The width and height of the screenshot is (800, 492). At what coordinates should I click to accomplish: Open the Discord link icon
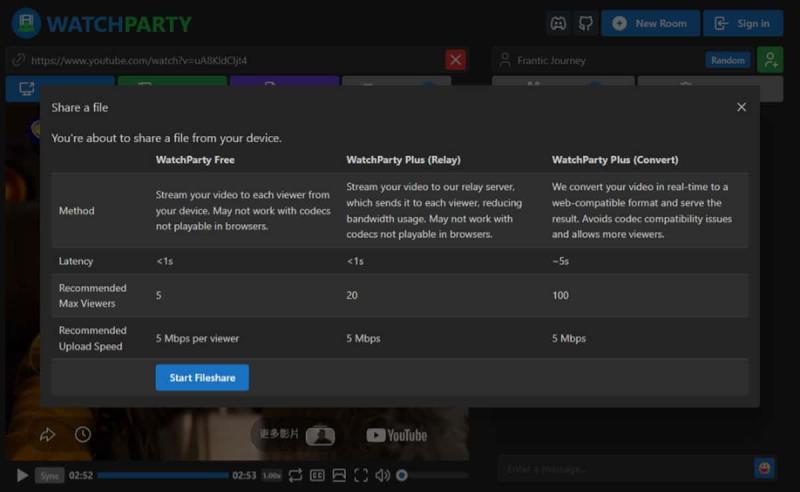560,23
